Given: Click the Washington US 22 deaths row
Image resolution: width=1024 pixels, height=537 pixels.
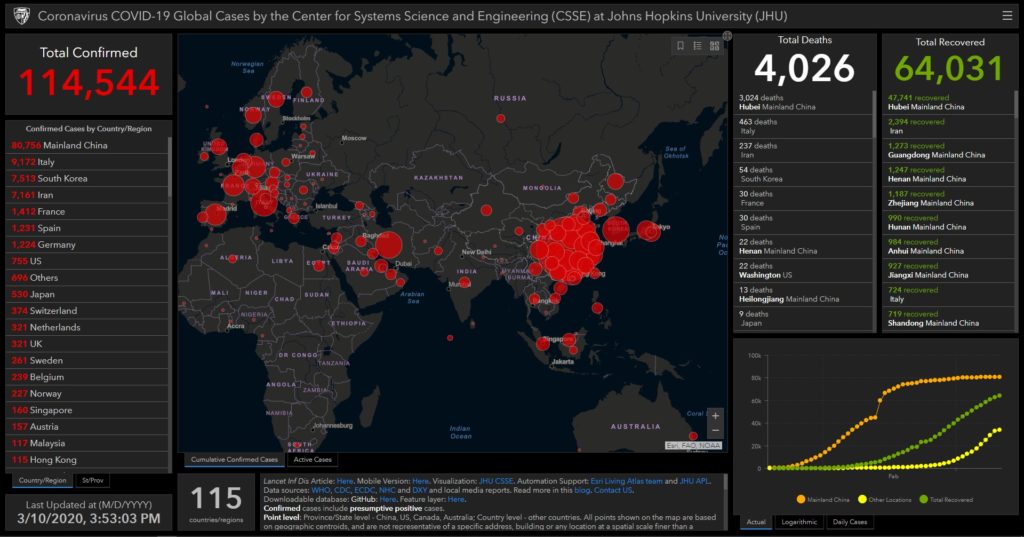Looking at the screenshot, I should (803, 270).
